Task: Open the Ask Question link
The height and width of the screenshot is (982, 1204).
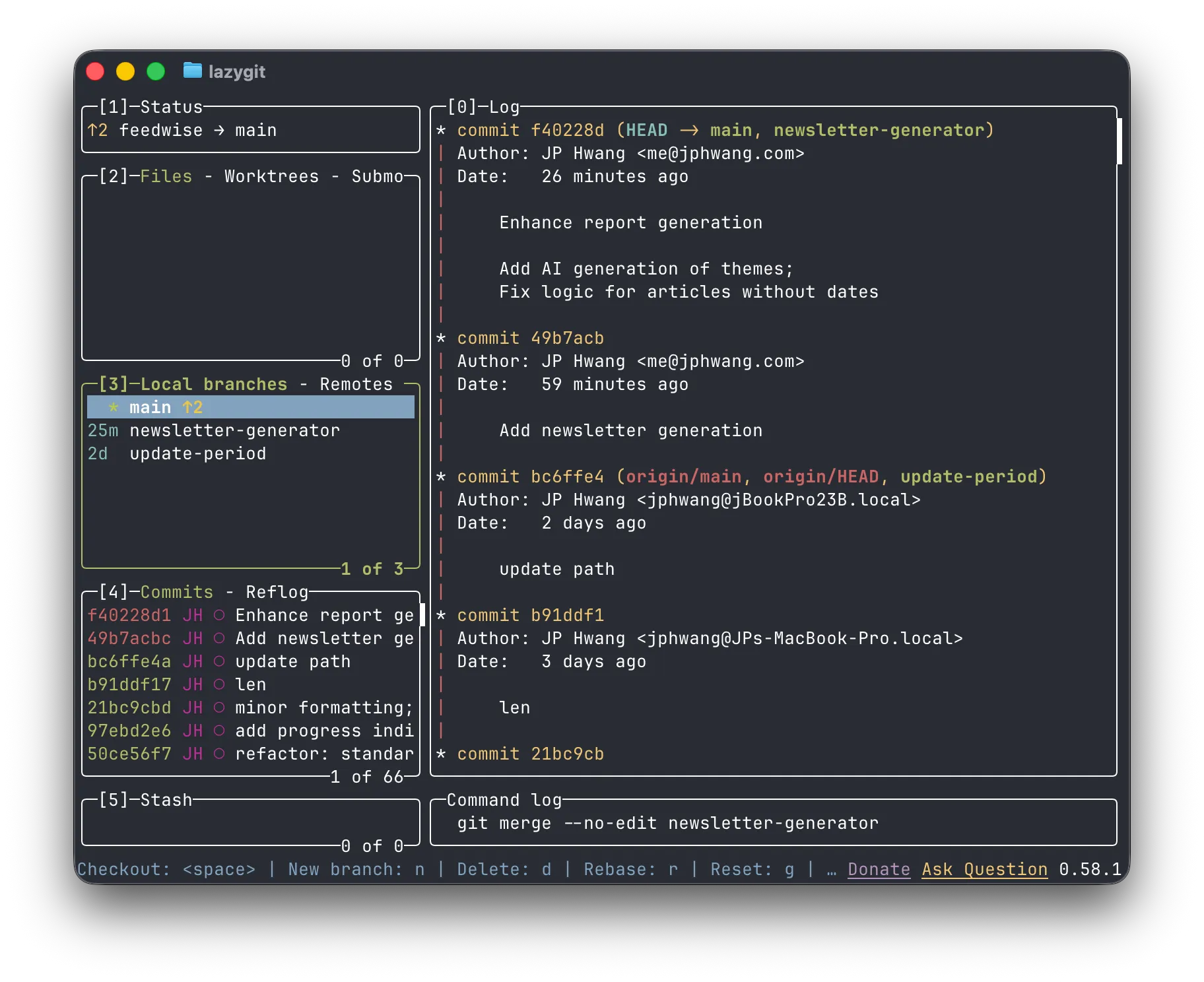Action: pyautogui.click(x=984, y=869)
